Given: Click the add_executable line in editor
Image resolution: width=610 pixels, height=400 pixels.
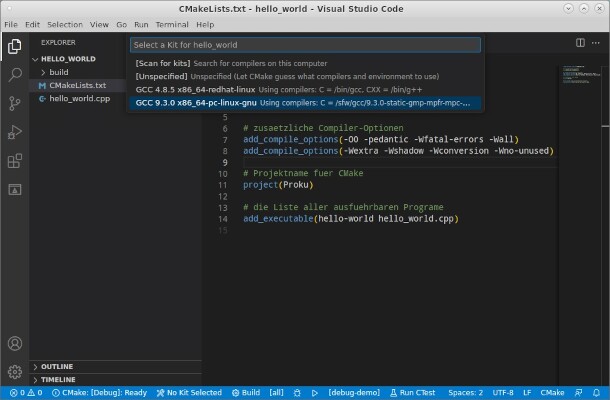Looking at the screenshot, I should pos(351,219).
